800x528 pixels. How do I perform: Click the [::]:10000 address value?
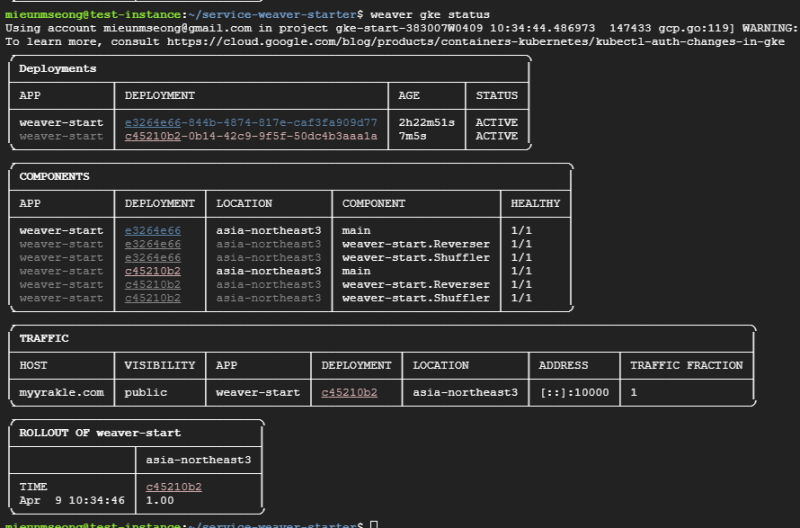coord(574,393)
